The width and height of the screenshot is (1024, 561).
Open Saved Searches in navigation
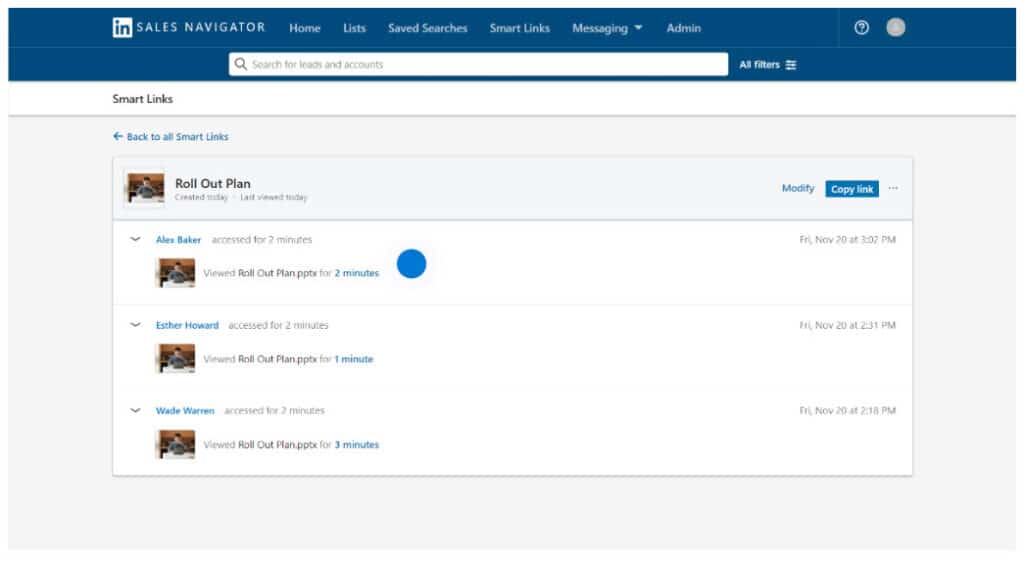(x=428, y=28)
